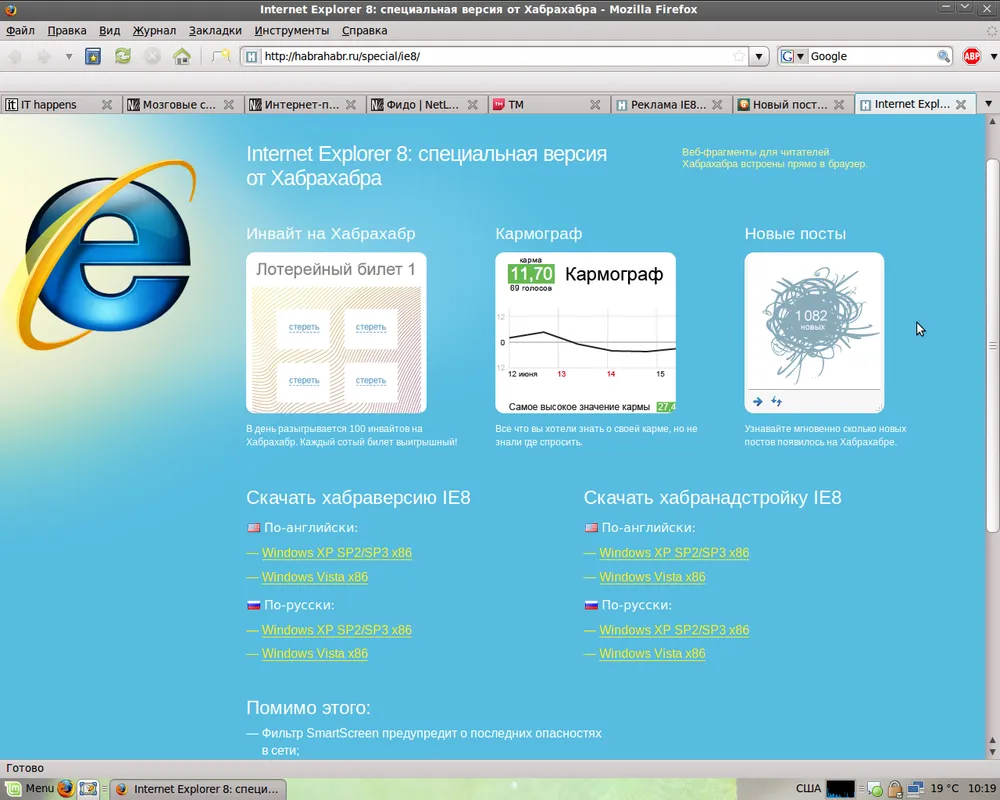Viewport: 1000px width, 800px height.
Task: Open the Инструменты menu
Action: 291,31
